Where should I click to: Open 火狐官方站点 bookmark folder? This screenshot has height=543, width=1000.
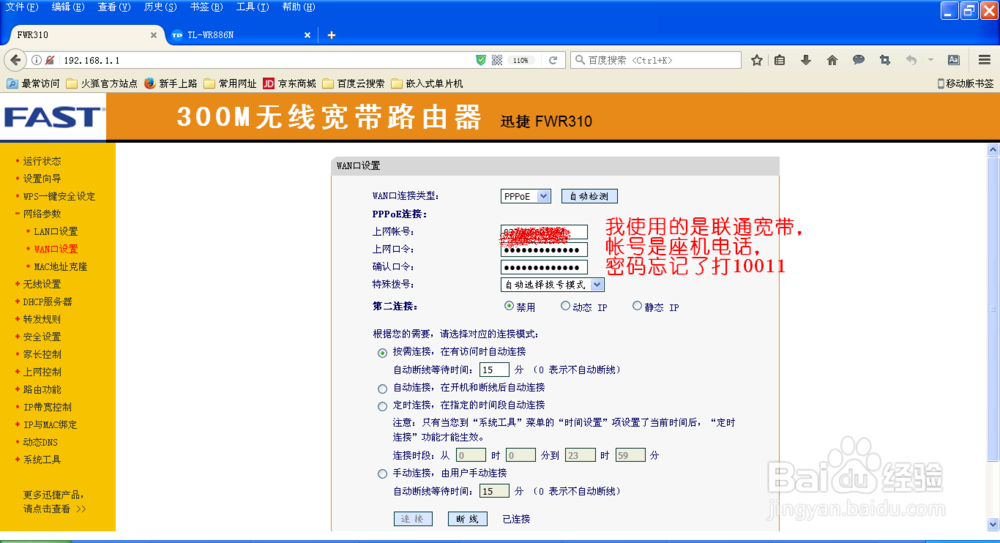pyautogui.click(x=101, y=84)
